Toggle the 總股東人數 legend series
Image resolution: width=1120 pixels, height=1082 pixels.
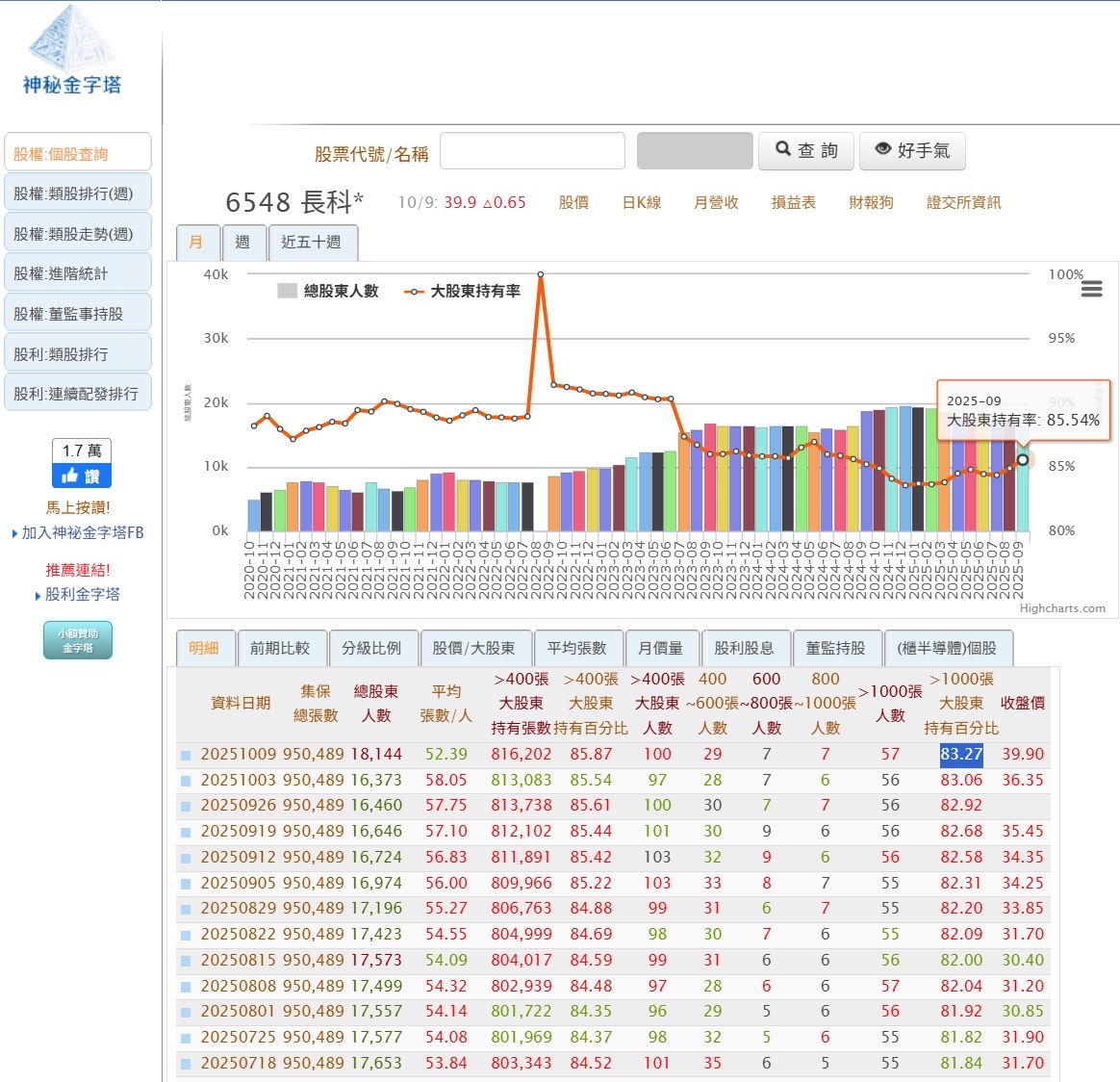329,291
